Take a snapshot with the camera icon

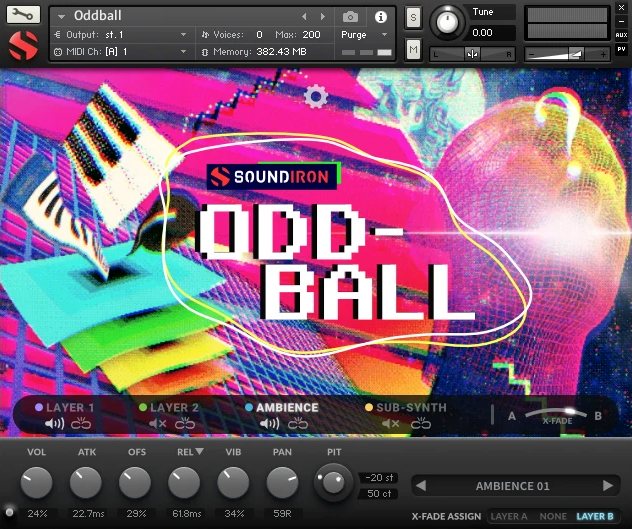tap(350, 17)
